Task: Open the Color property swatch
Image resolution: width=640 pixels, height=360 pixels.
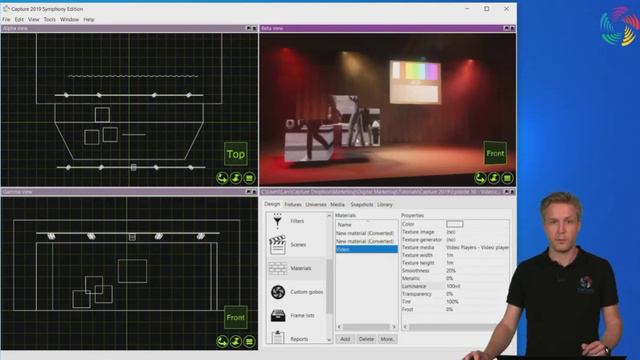Action: [x=455, y=224]
